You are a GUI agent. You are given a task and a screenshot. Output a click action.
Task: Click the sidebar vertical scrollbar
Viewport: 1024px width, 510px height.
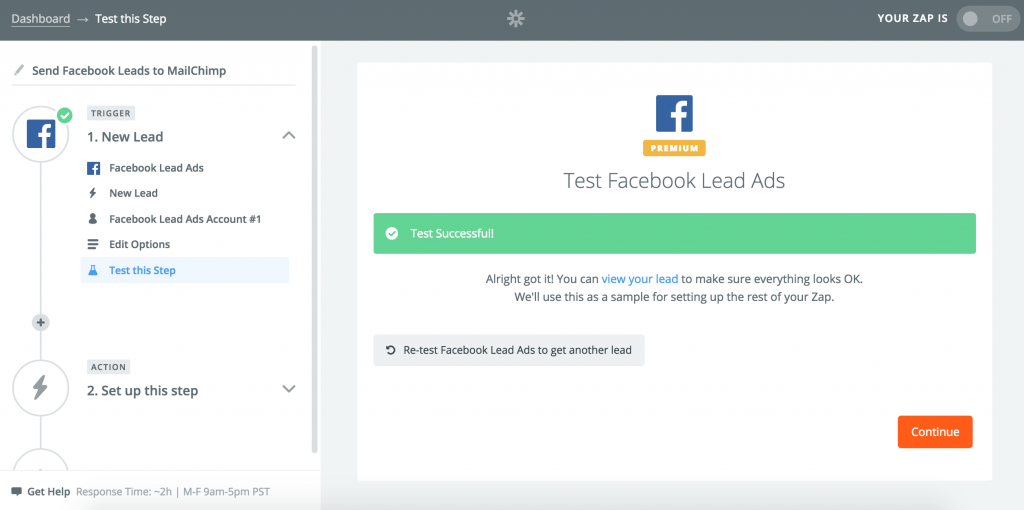[315, 248]
